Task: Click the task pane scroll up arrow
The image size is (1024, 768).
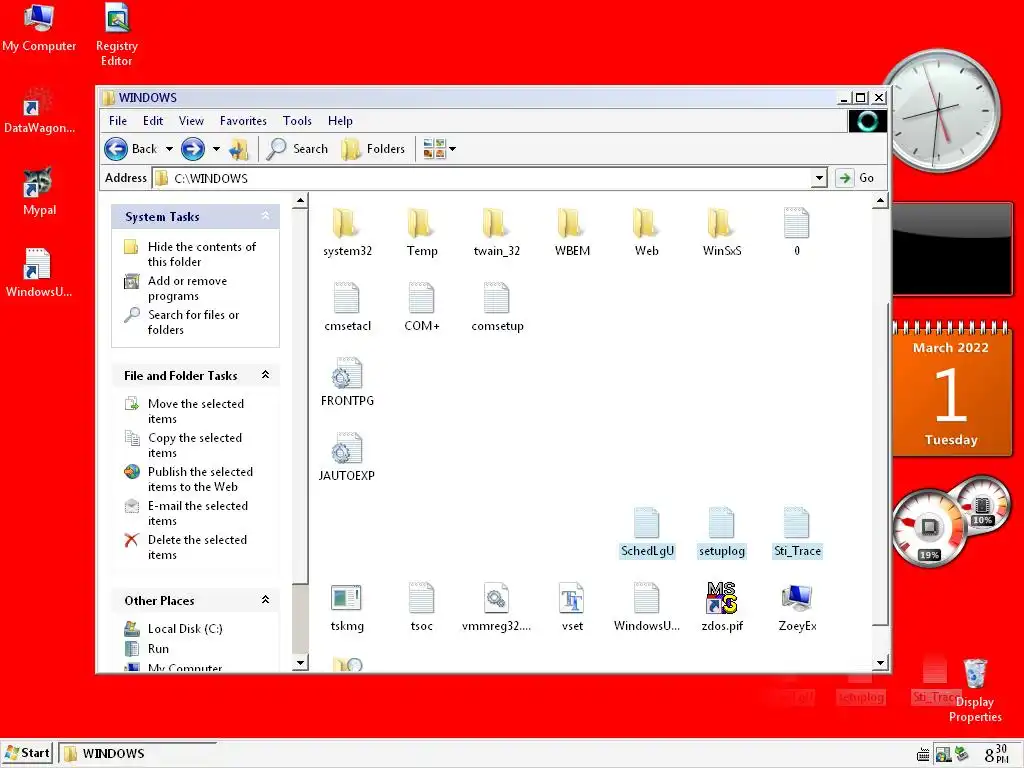Action: [x=300, y=200]
